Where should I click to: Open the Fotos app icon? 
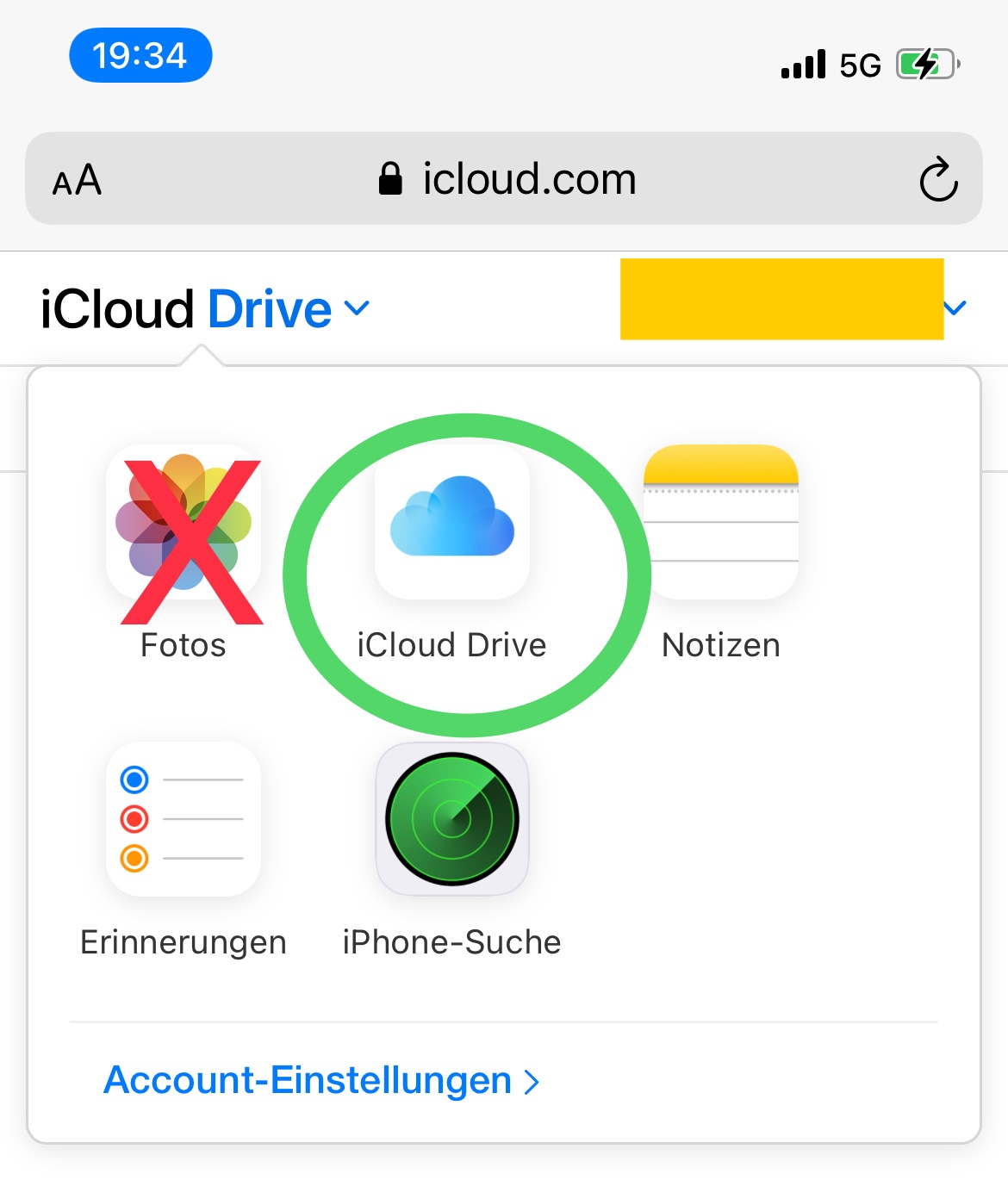[x=184, y=523]
